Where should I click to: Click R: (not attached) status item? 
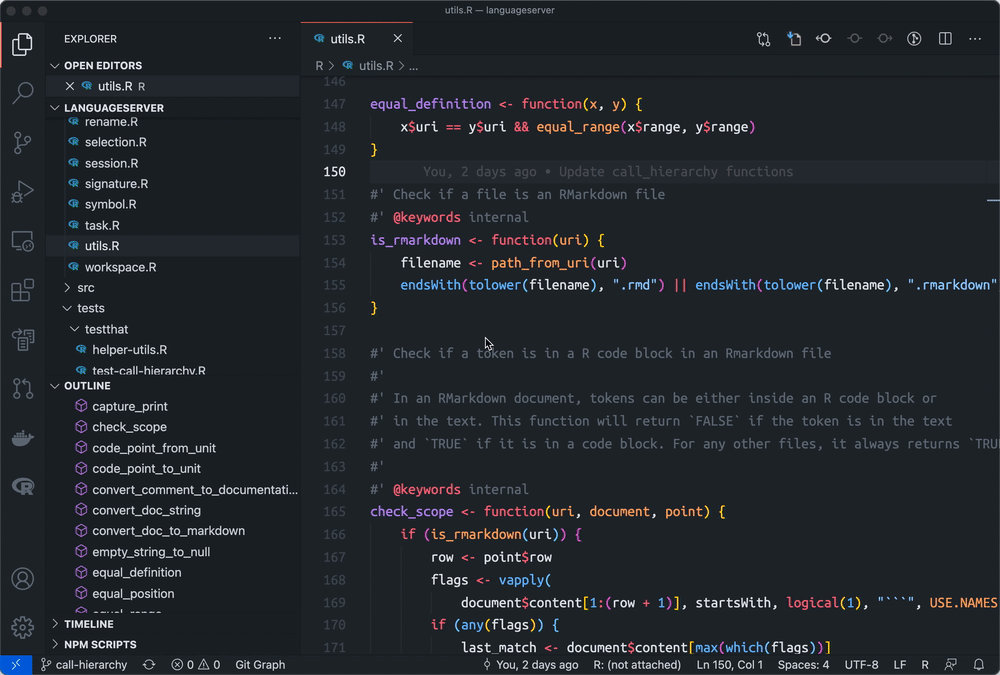pyautogui.click(x=637, y=665)
